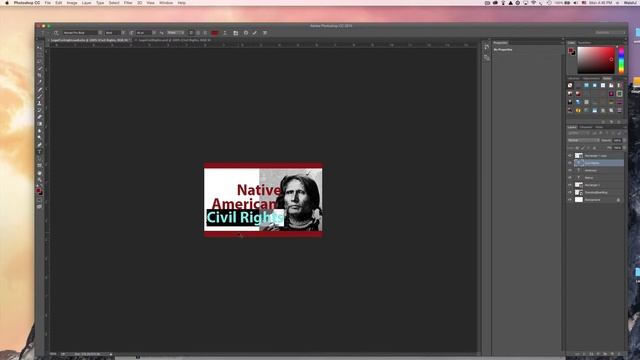Select the Background layer row
640x360 pixels.
pos(596,200)
